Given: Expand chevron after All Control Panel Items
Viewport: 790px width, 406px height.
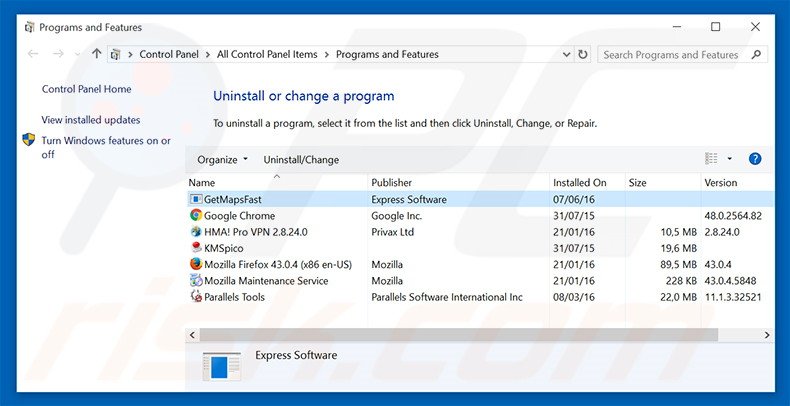Looking at the screenshot, I should (x=327, y=54).
